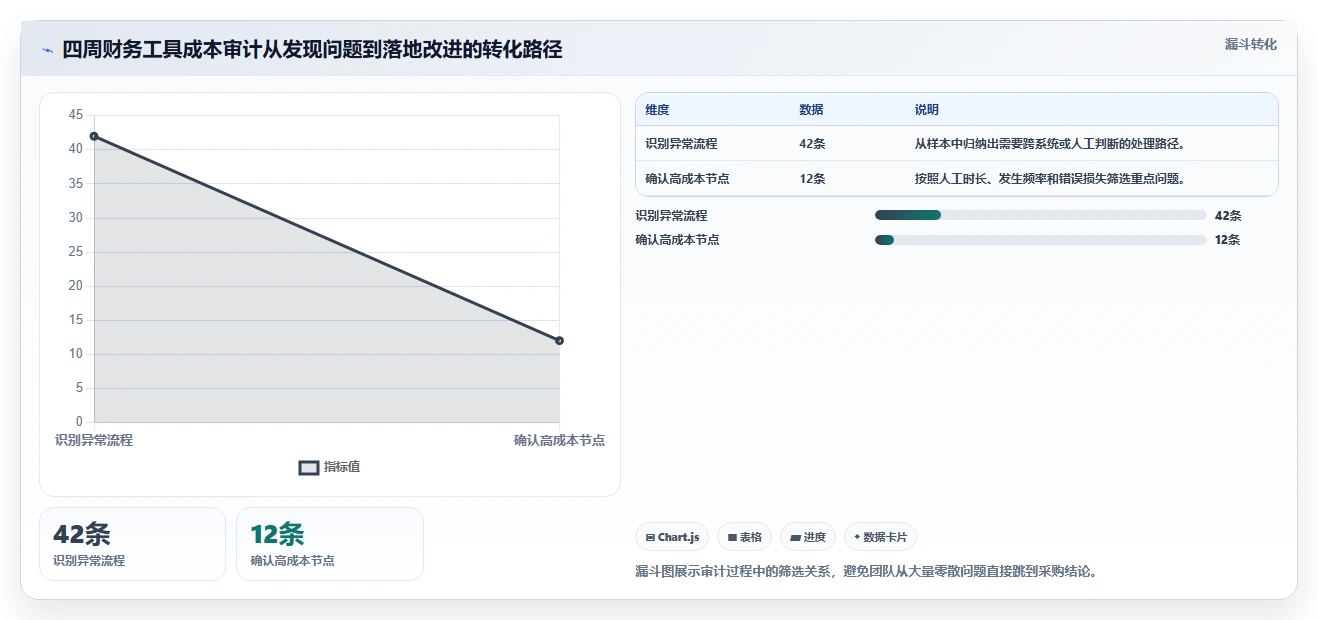Click the 维度 column header

click(x=658, y=110)
